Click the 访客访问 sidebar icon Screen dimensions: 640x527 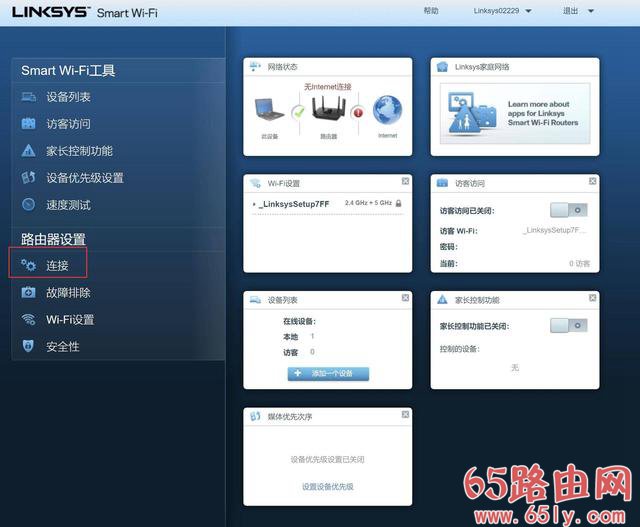[29, 123]
